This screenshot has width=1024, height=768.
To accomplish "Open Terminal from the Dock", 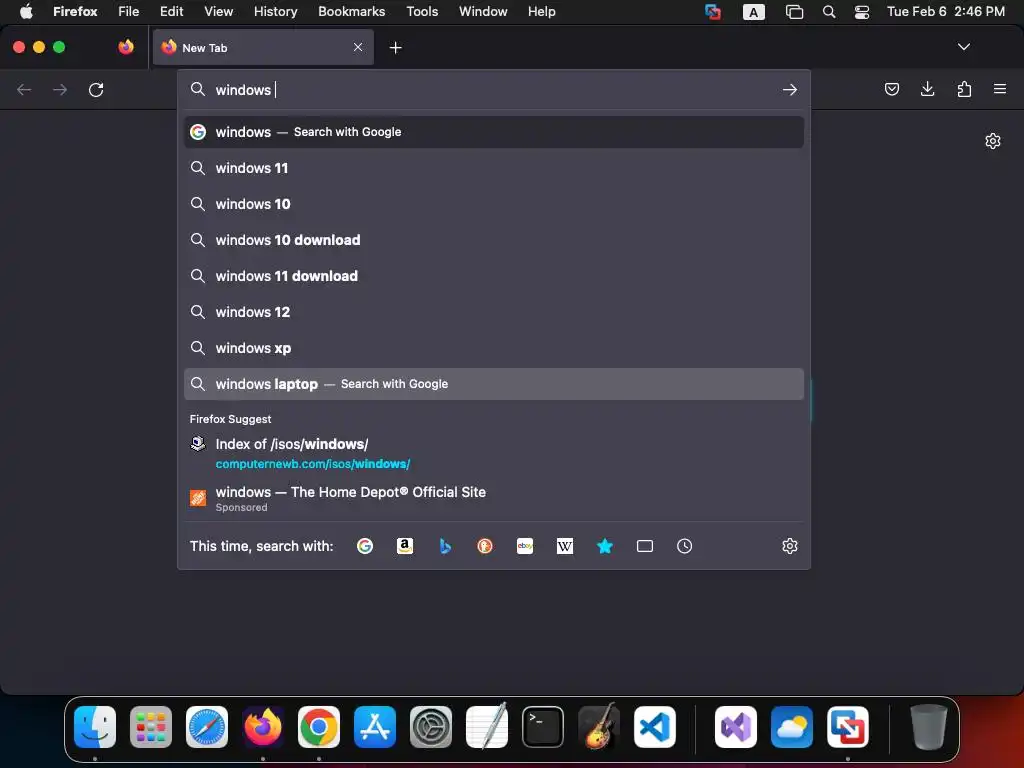I will pyautogui.click(x=543, y=727).
